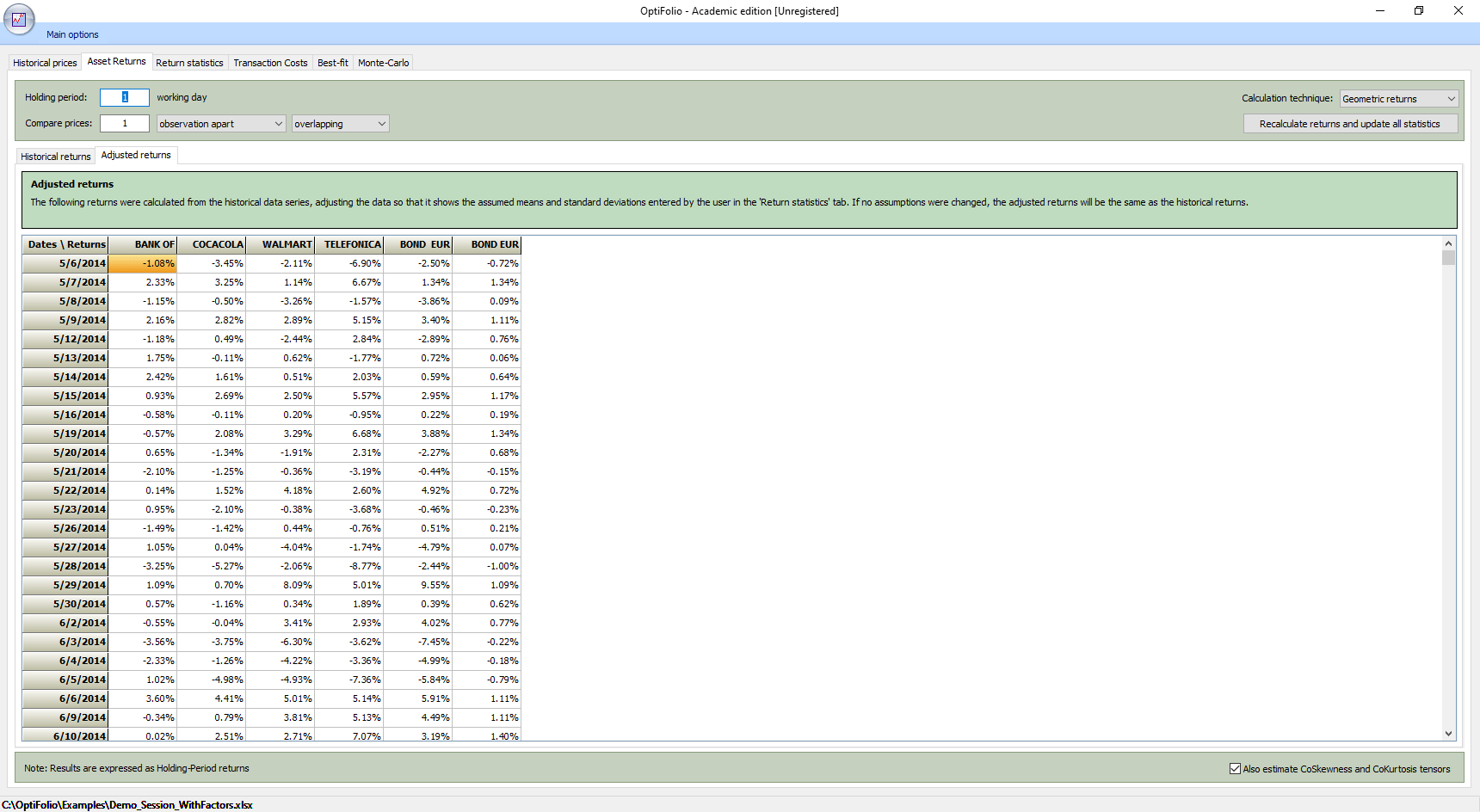Select the 6/9/2014 row header
Screen dimensions: 1480x812
click(65, 717)
